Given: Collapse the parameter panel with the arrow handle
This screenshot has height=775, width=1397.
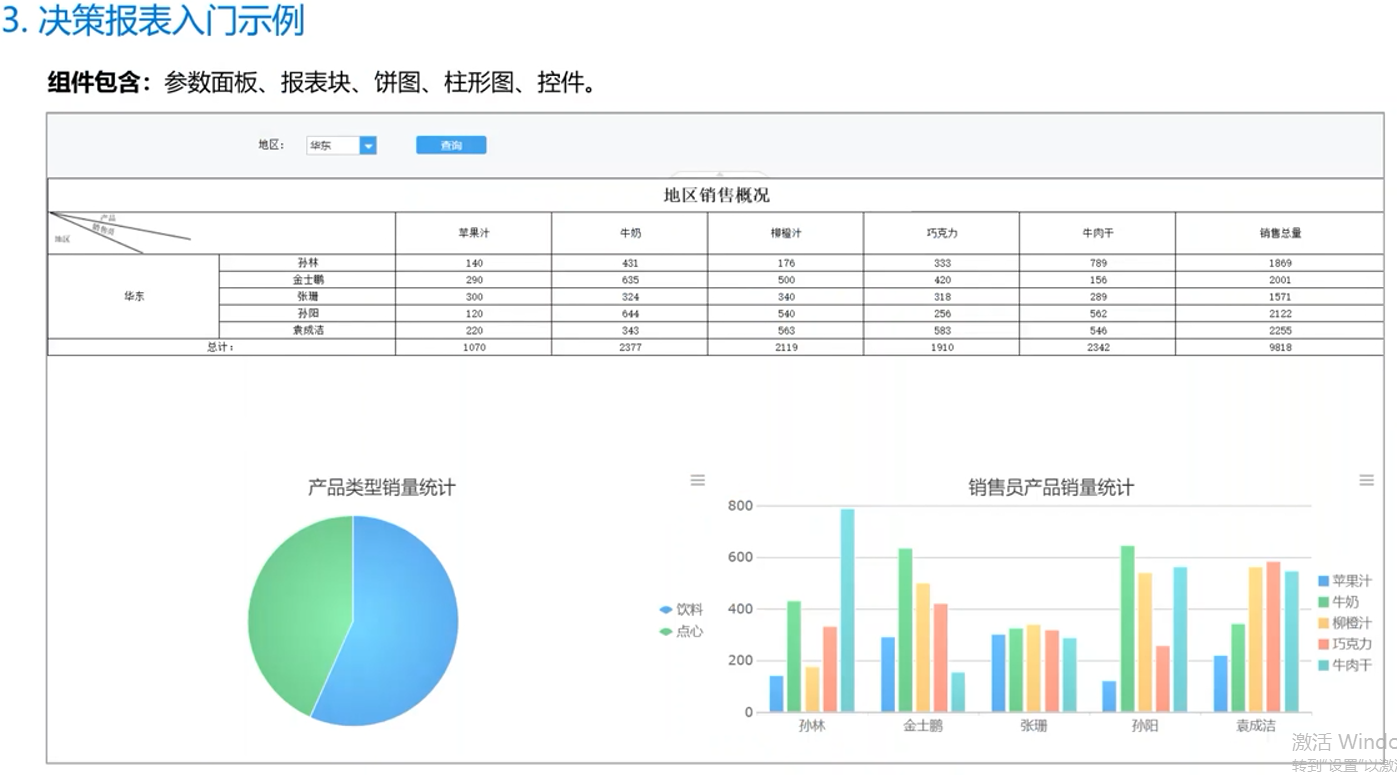Looking at the screenshot, I should (718, 172).
